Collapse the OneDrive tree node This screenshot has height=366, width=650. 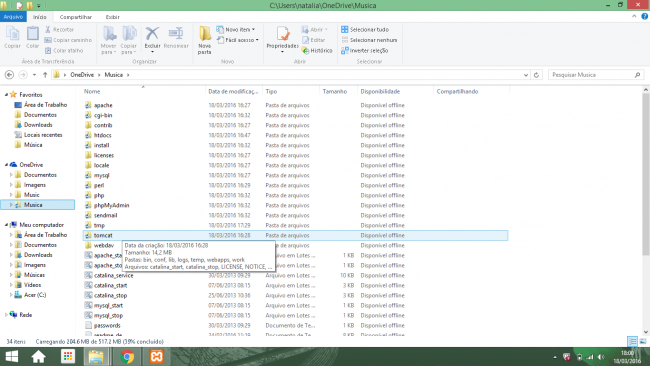tap(6, 165)
